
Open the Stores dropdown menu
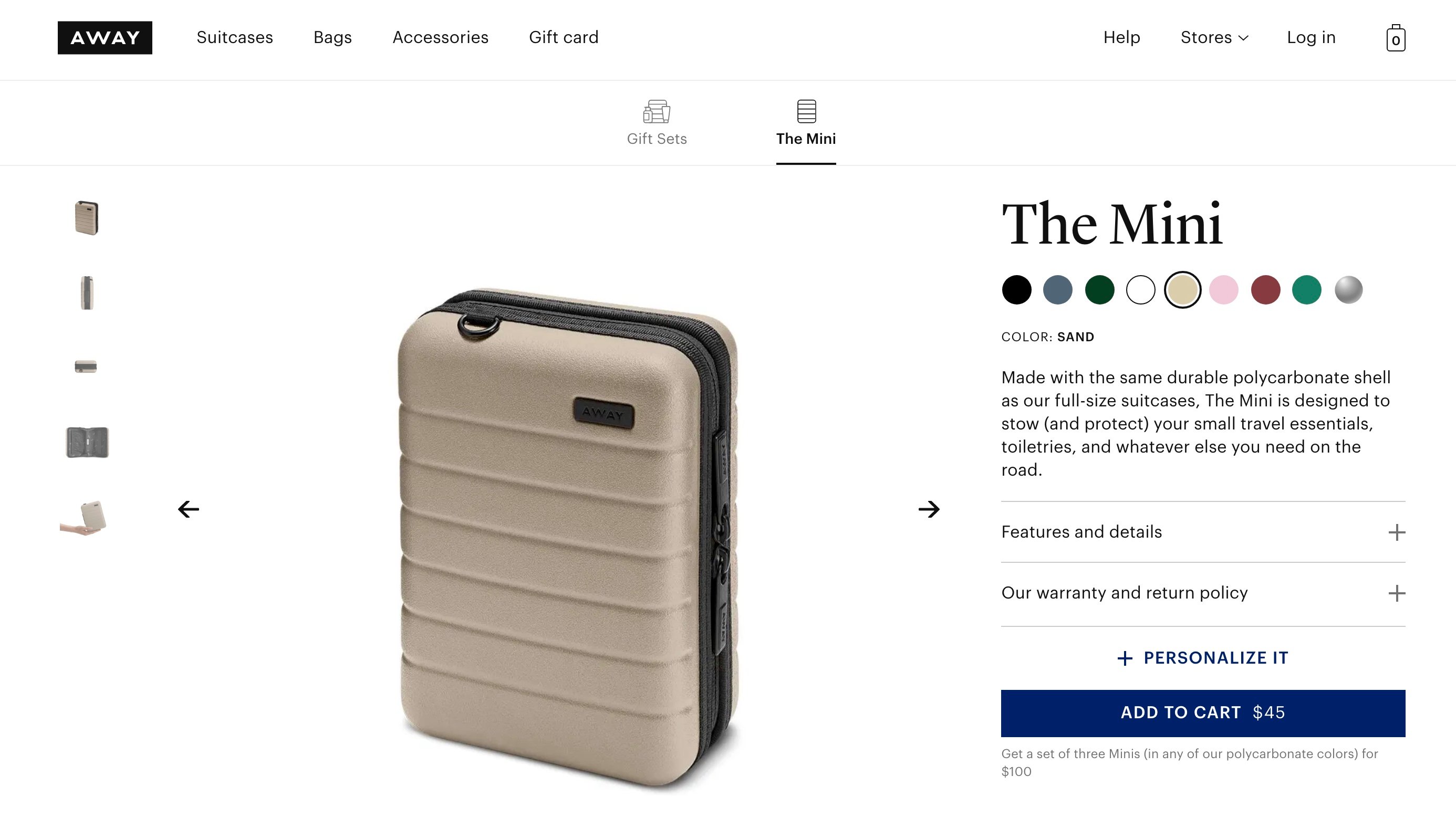[1214, 38]
